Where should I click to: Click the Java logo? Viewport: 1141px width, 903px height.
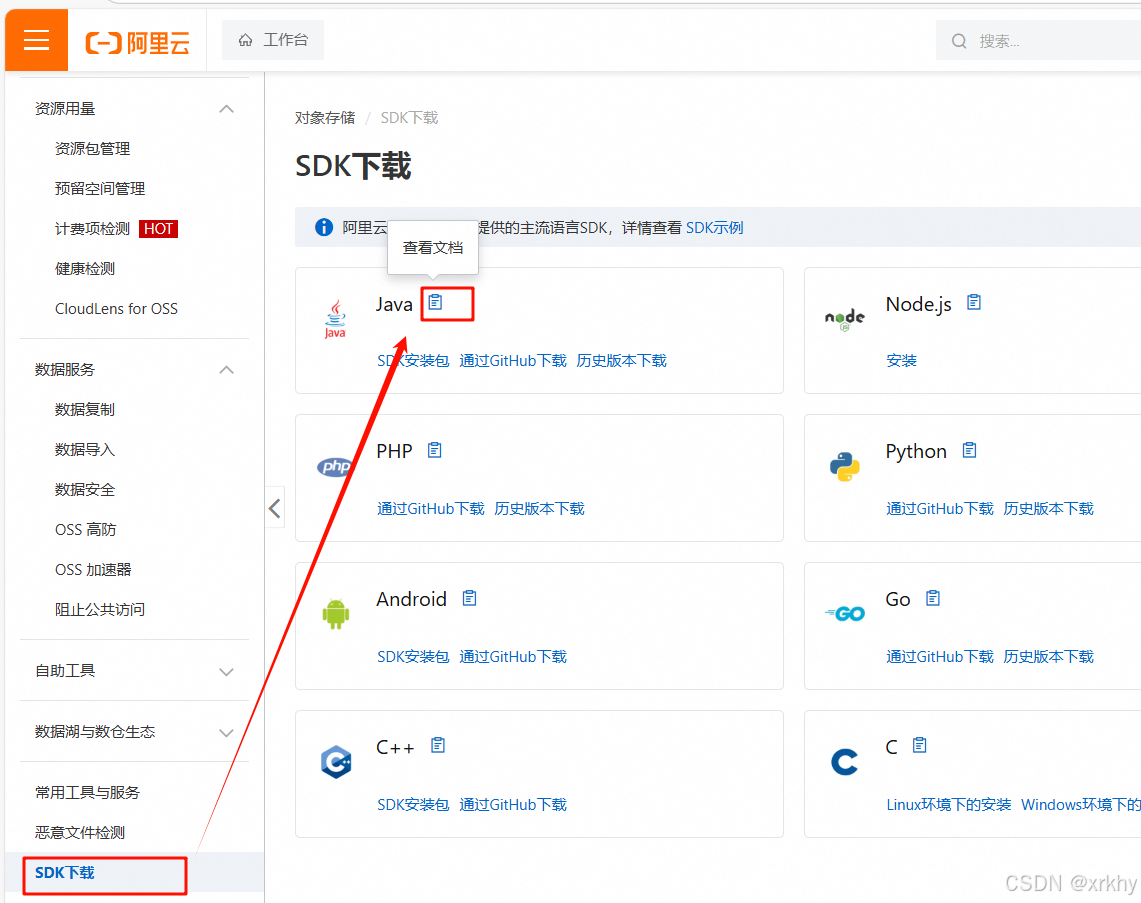pos(335,319)
